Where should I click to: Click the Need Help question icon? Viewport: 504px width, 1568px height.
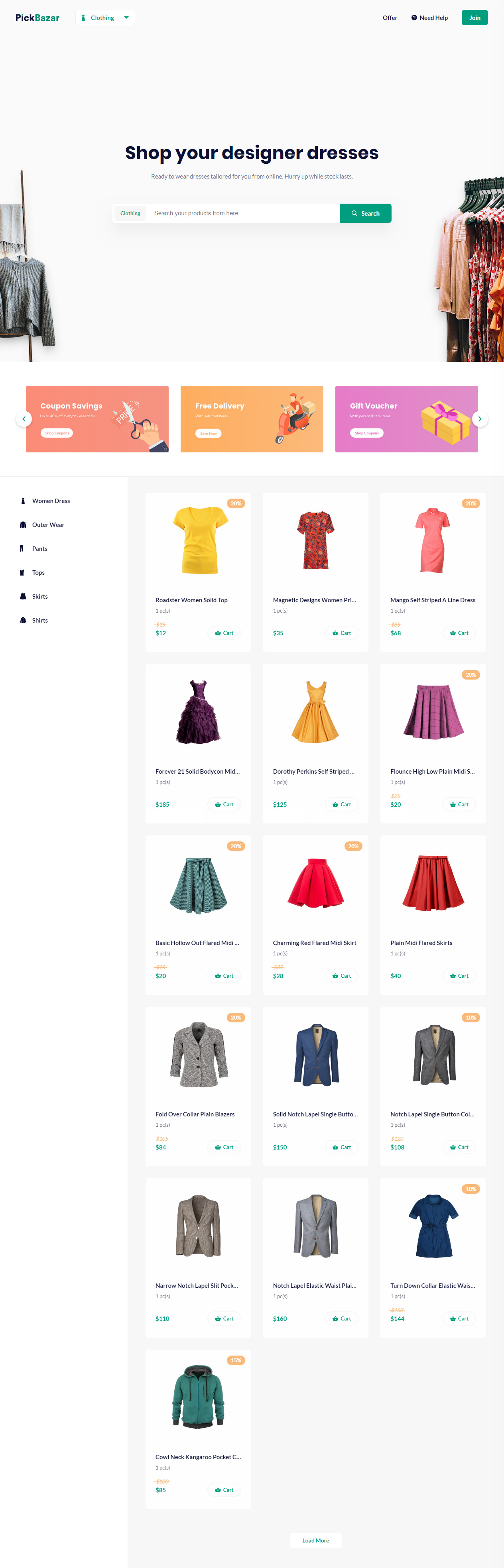[414, 18]
